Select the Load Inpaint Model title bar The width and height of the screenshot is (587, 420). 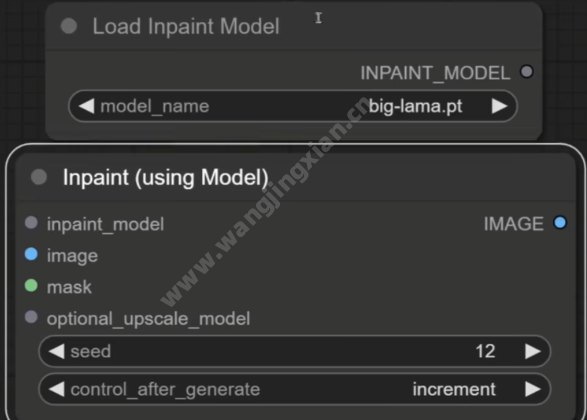pyautogui.click(x=294, y=26)
